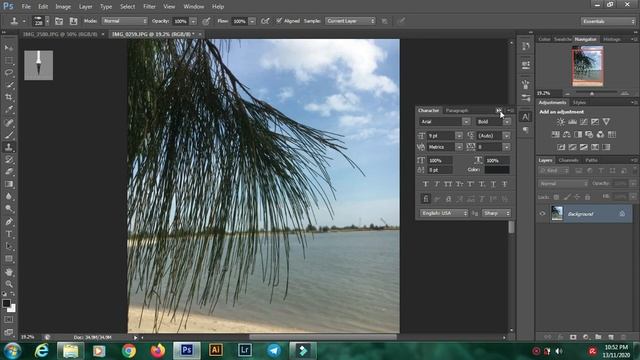Adjust the Navigator zoom slider
Viewport: 640px width, 360px height.
591,93
